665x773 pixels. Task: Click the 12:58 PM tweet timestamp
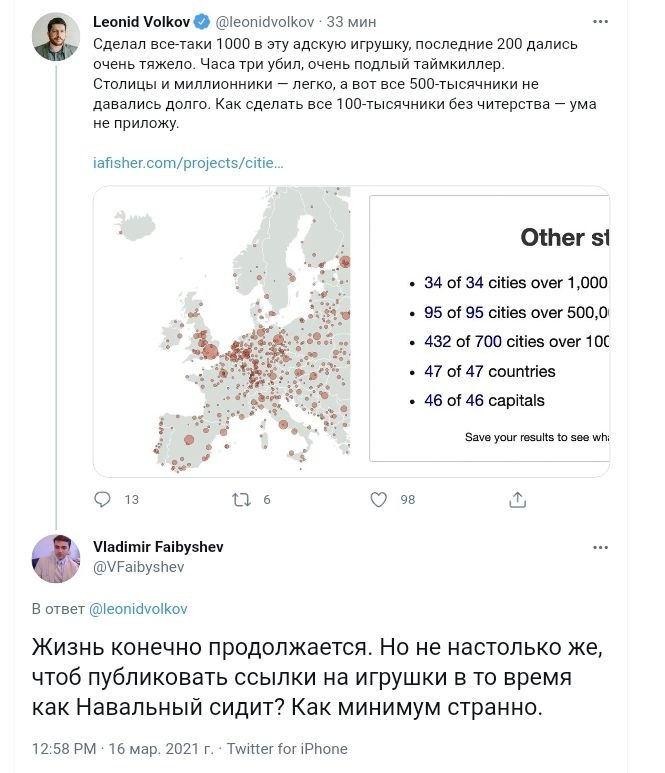[64, 748]
